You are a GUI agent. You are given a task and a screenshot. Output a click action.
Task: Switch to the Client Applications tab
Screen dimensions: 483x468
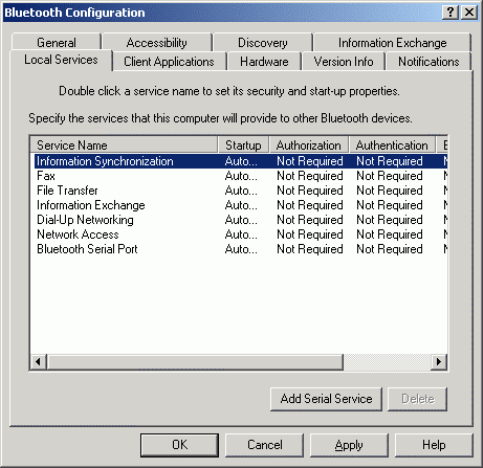coord(169,61)
